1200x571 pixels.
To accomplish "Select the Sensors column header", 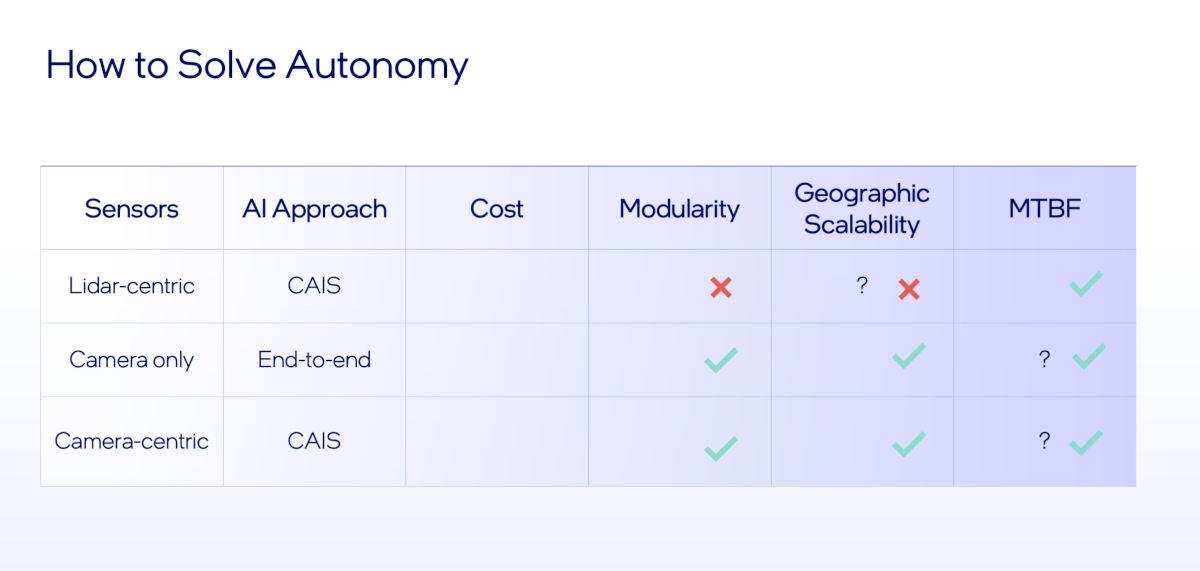I will pos(131,209).
